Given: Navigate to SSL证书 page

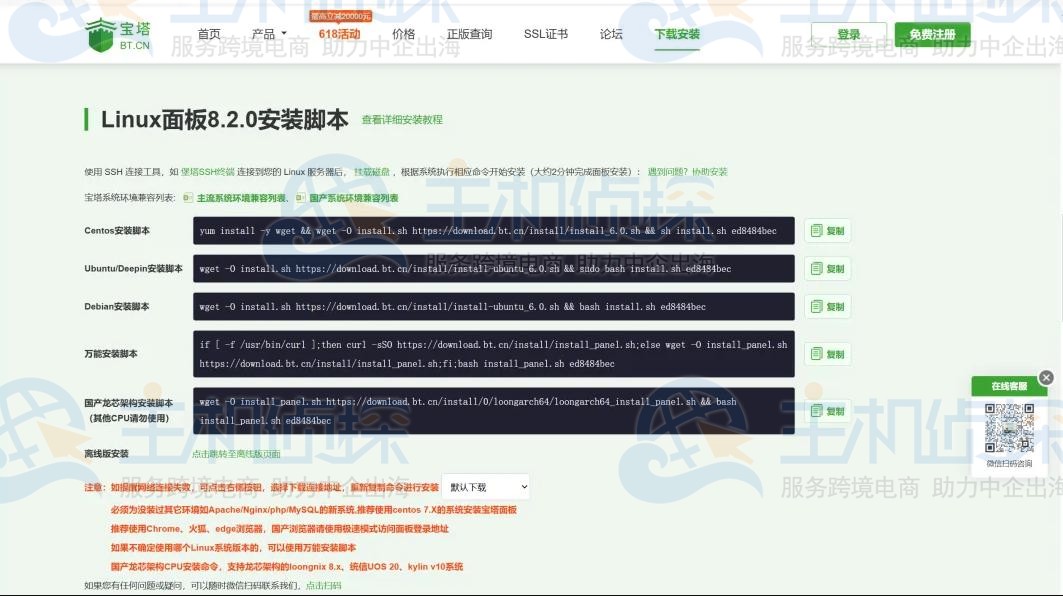Looking at the screenshot, I should tap(545, 34).
